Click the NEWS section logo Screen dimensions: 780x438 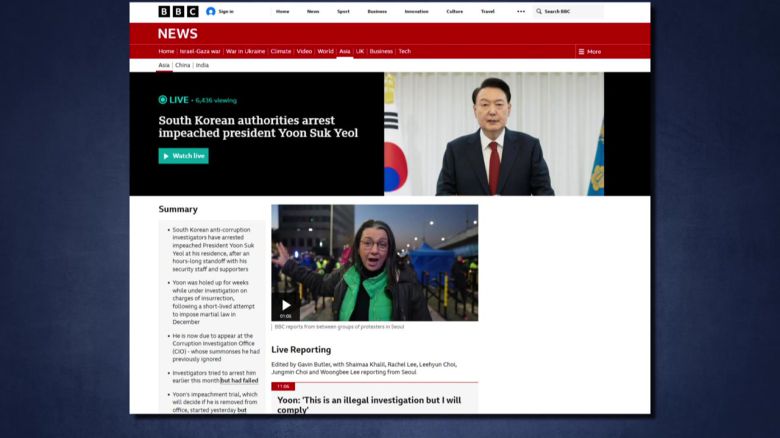(x=177, y=33)
